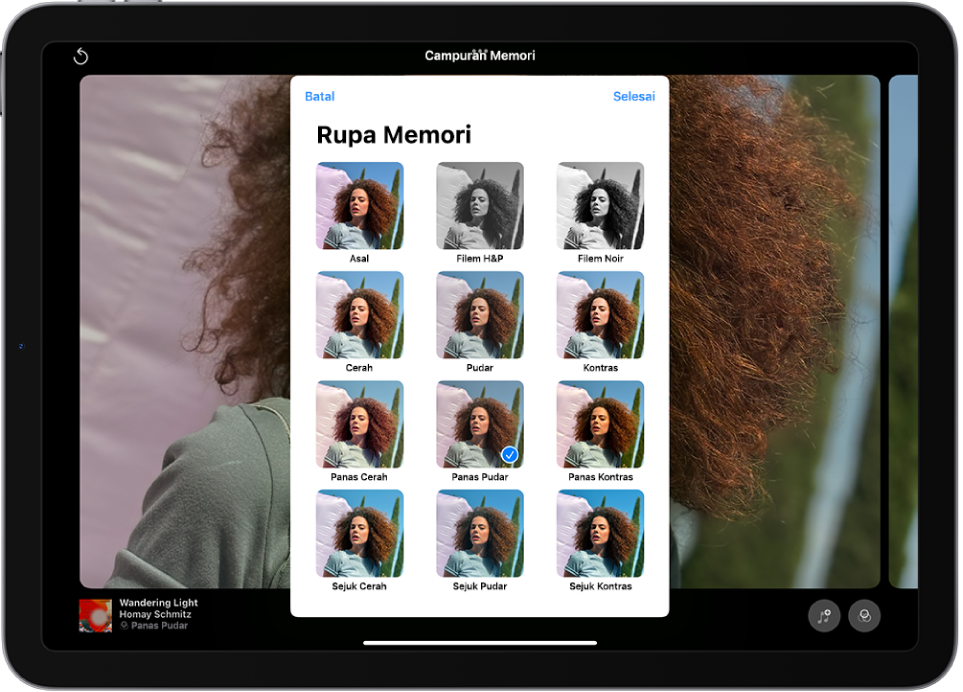Tap checkmark on Panas Pudar look
The image size is (963, 692).
(x=509, y=455)
